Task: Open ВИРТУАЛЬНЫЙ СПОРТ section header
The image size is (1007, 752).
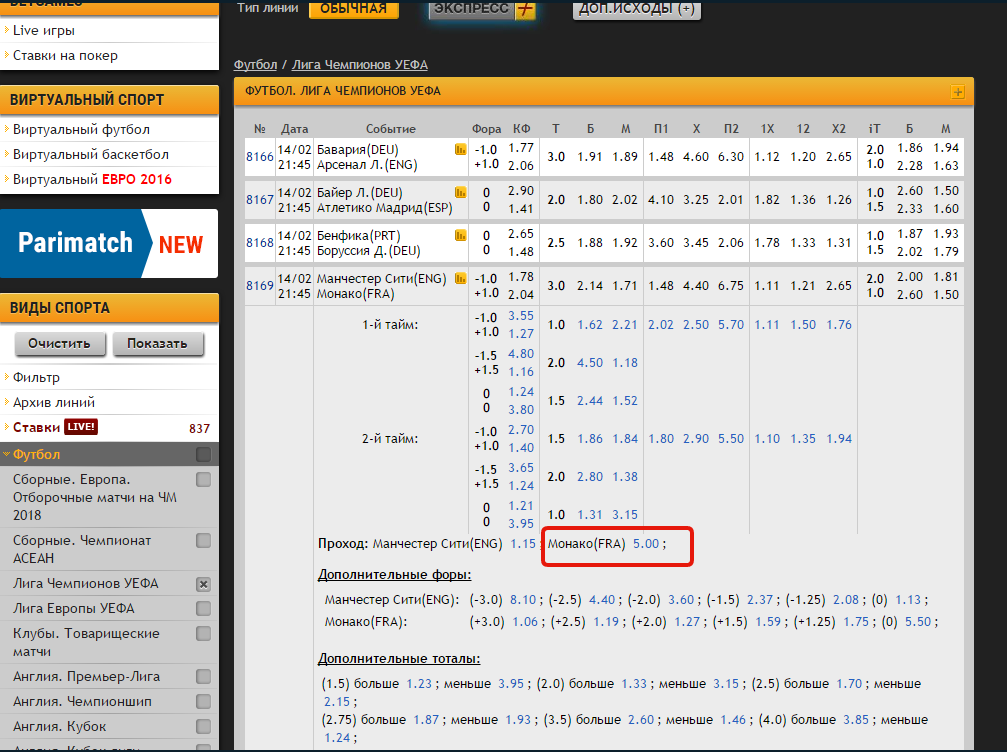Action: [x=109, y=100]
